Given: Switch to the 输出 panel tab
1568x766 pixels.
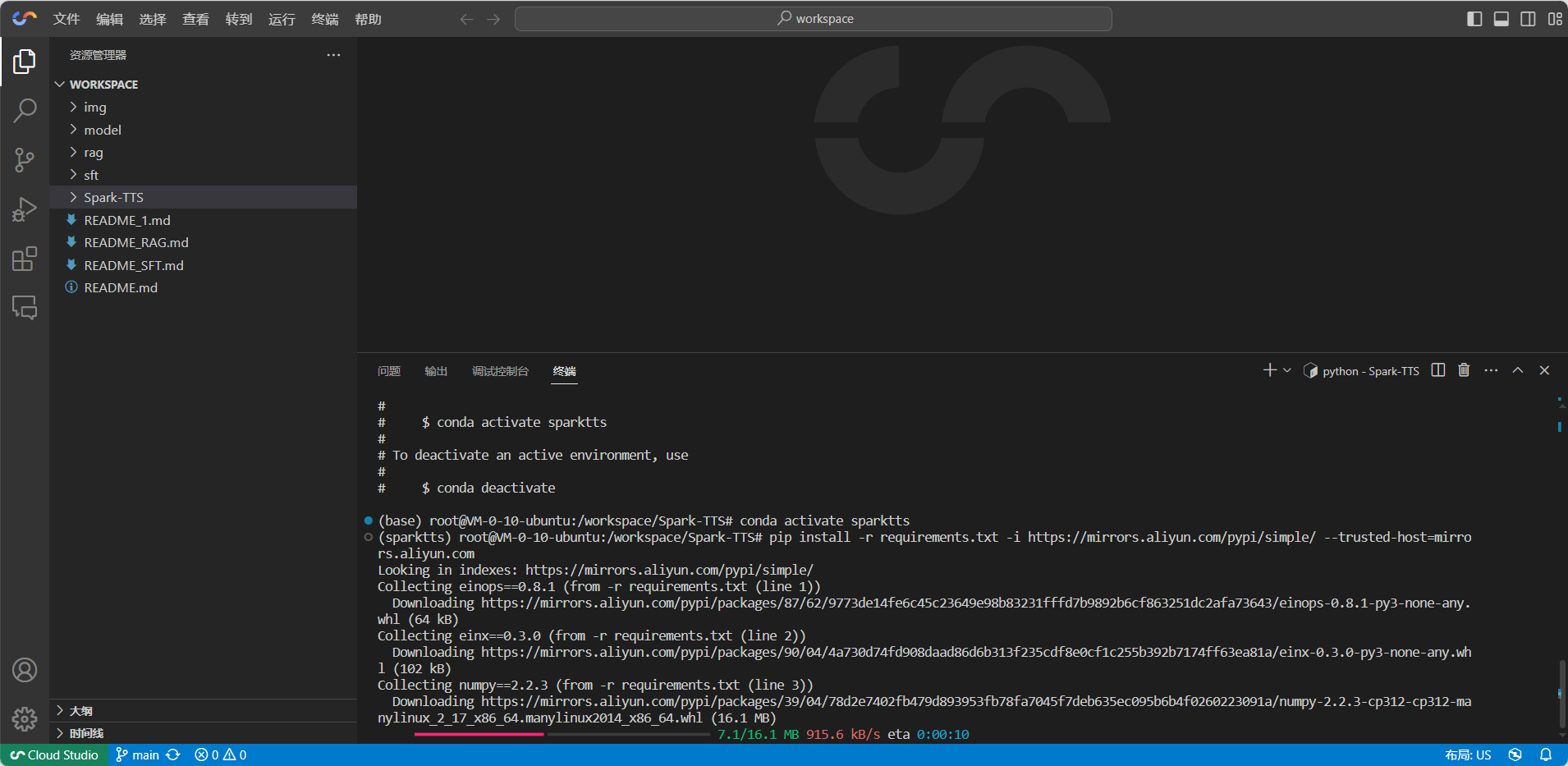Looking at the screenshot, I should (436, 371).
